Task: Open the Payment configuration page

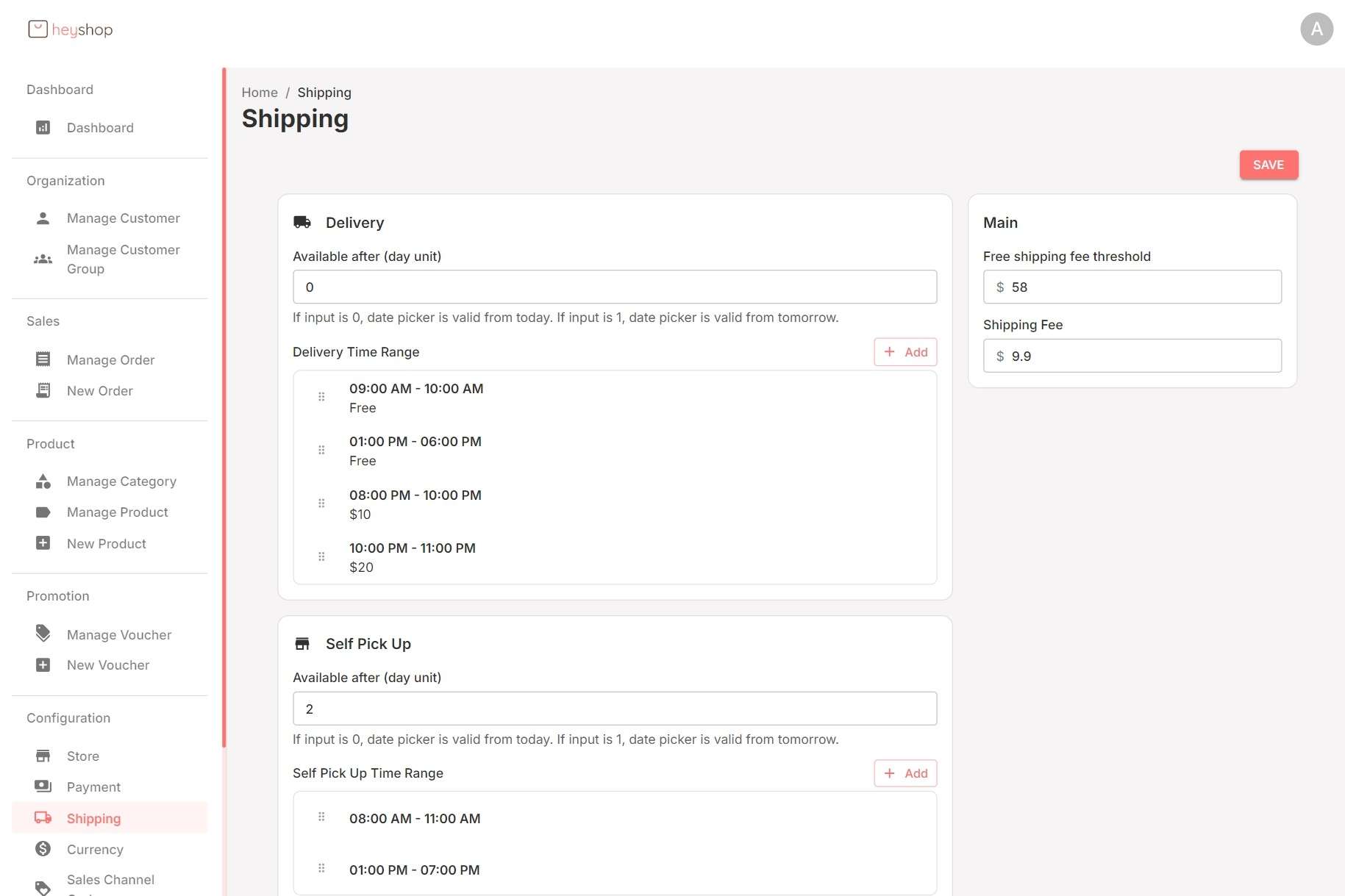Action: click(93, 787)
